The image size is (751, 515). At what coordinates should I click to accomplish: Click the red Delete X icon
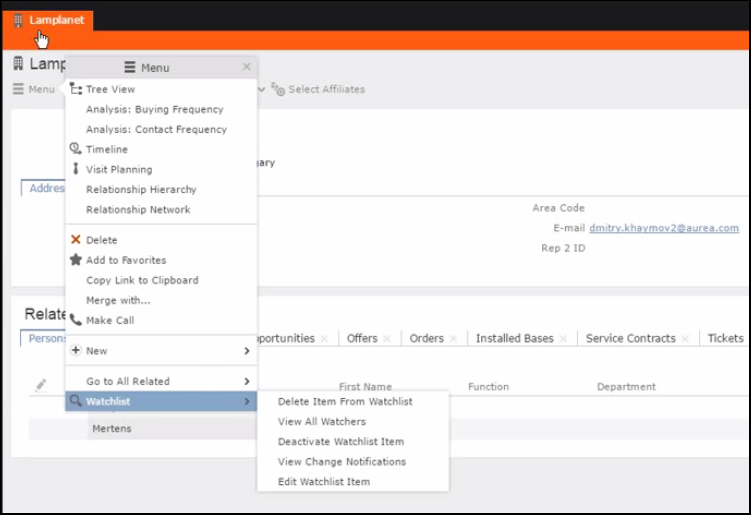click(x=76, y=240)
